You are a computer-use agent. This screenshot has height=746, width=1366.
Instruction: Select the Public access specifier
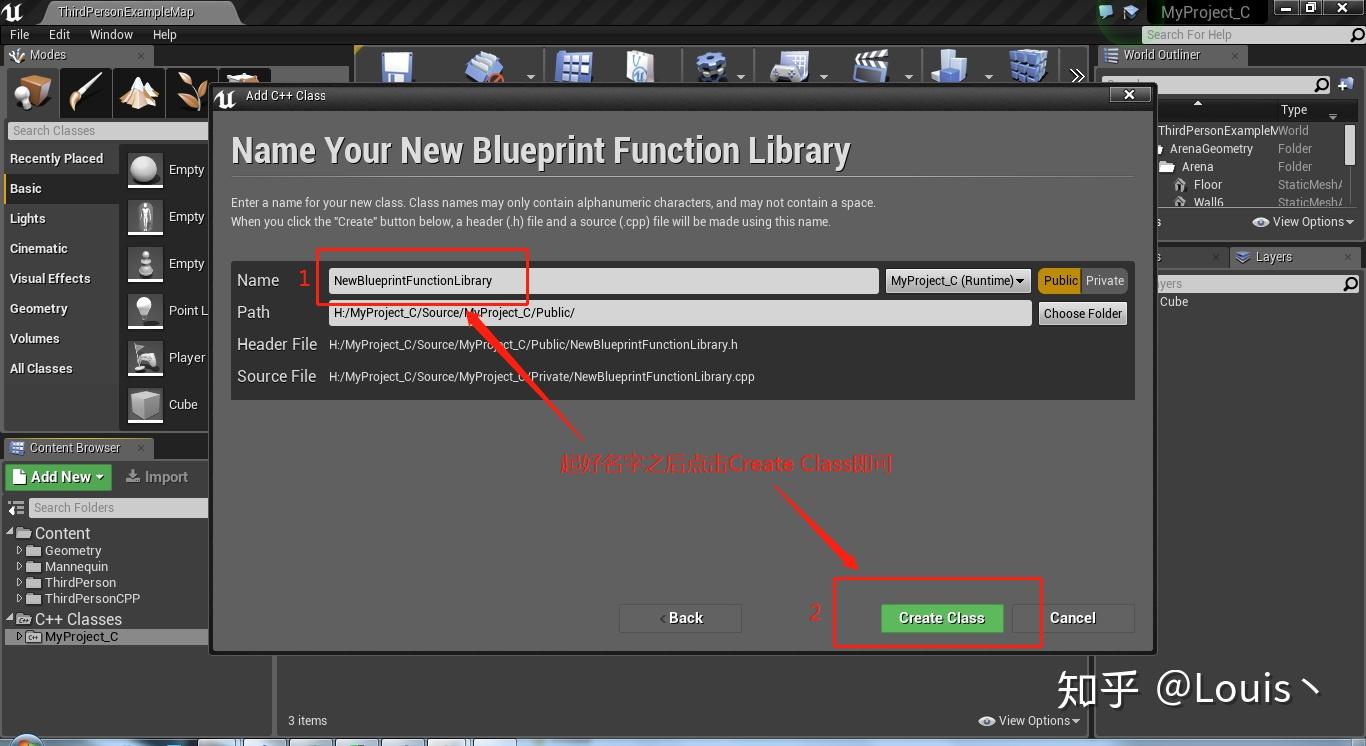click(1059, 280)
